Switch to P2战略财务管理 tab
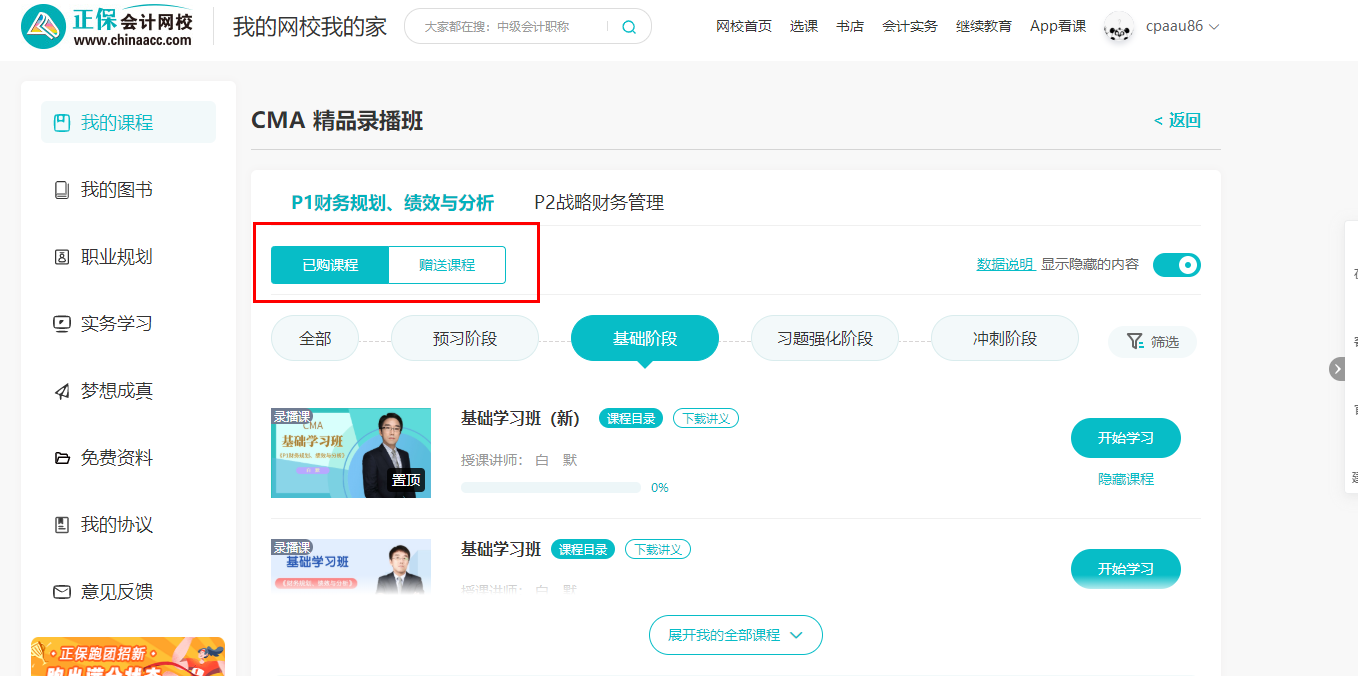This screenshot has height=676, width=1358. pyautogui.click(x=599, y=203)
